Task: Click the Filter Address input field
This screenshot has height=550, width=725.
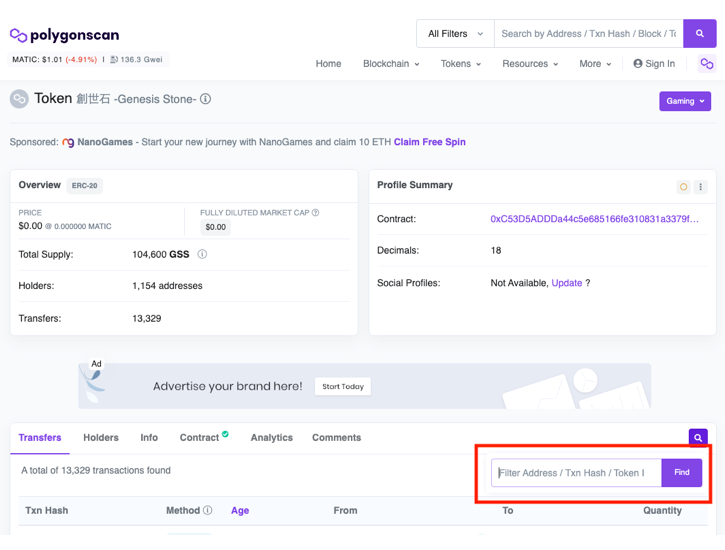Action: coord(577,473)
